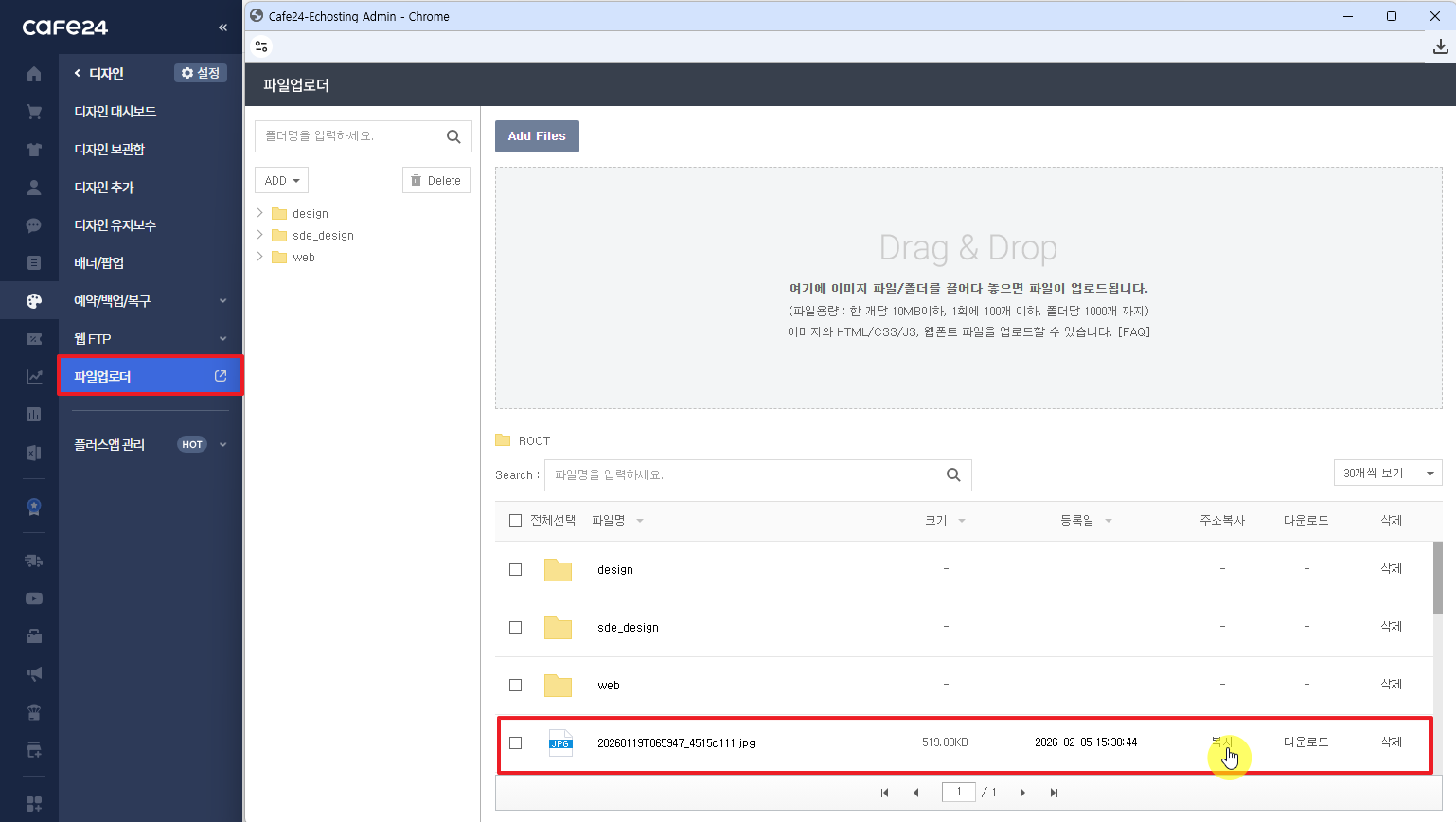Open the ADD dropdown menu
This screenshot has height=822, width=1456.
(x=281, y=181)
